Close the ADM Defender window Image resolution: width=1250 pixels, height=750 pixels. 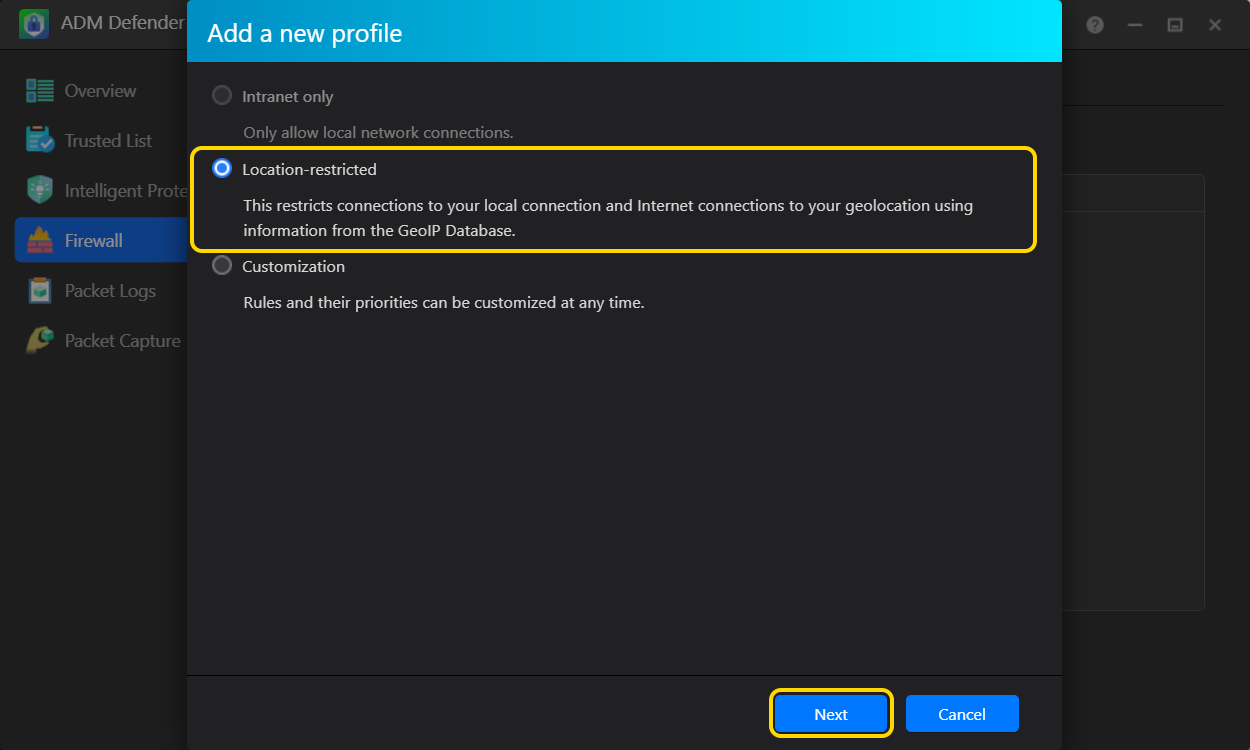[1215, 25]
